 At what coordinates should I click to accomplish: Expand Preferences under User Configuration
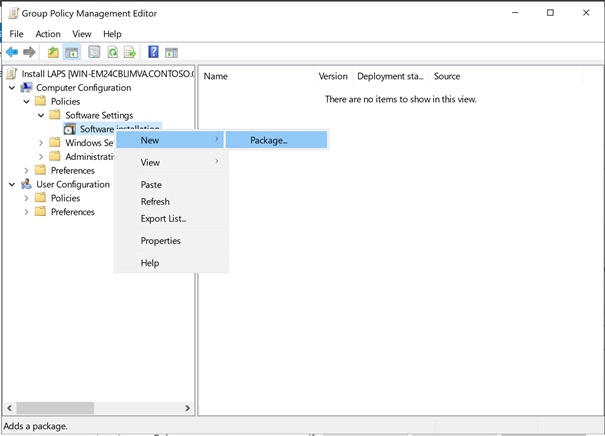26,212
